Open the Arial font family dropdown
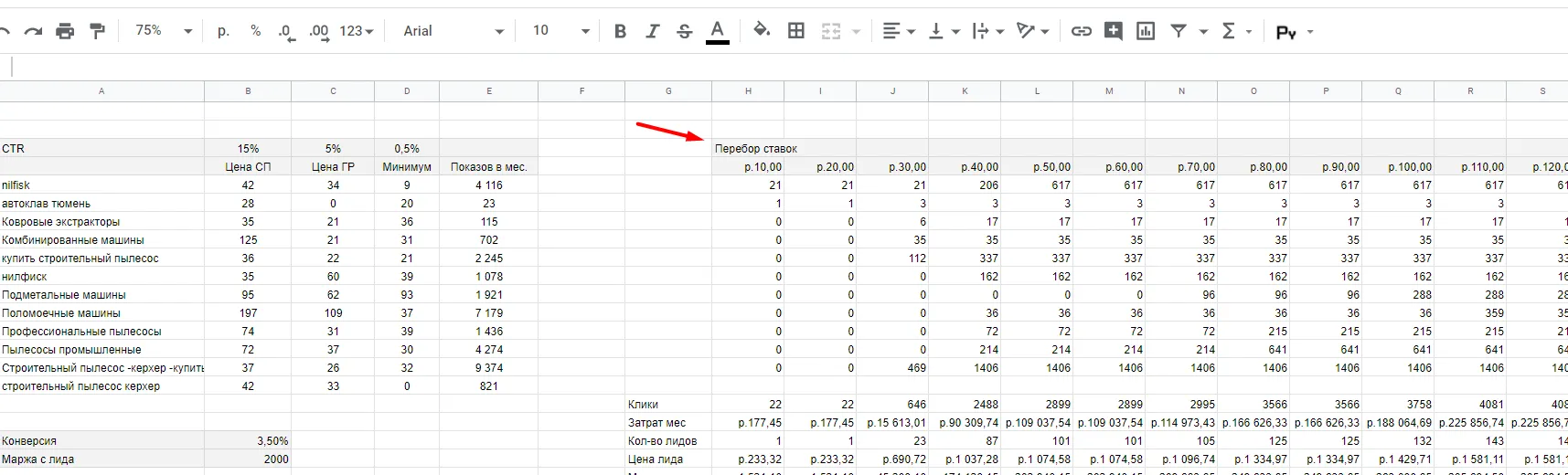Image resolution: width=1568 pixels, height=475 pixels. (x=453, y=31)
